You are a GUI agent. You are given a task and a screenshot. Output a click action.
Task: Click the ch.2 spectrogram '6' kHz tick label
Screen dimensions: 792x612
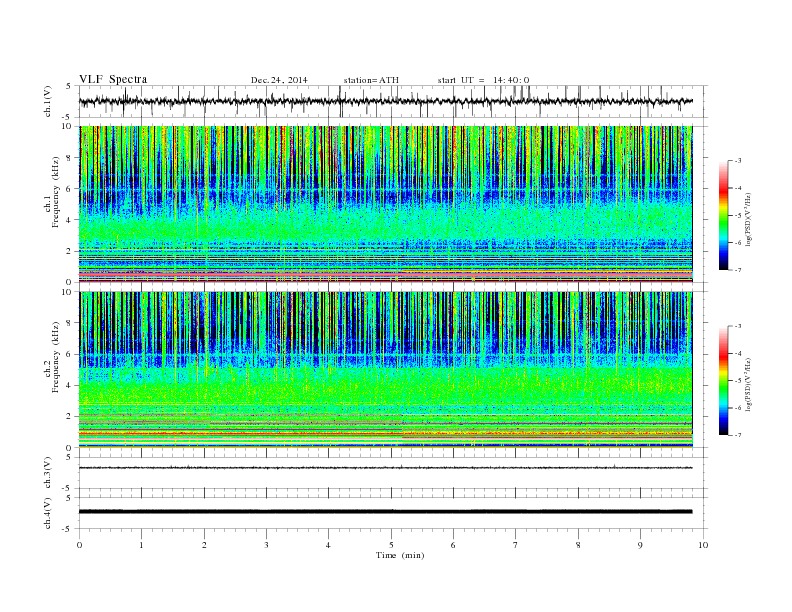point(69,354)
